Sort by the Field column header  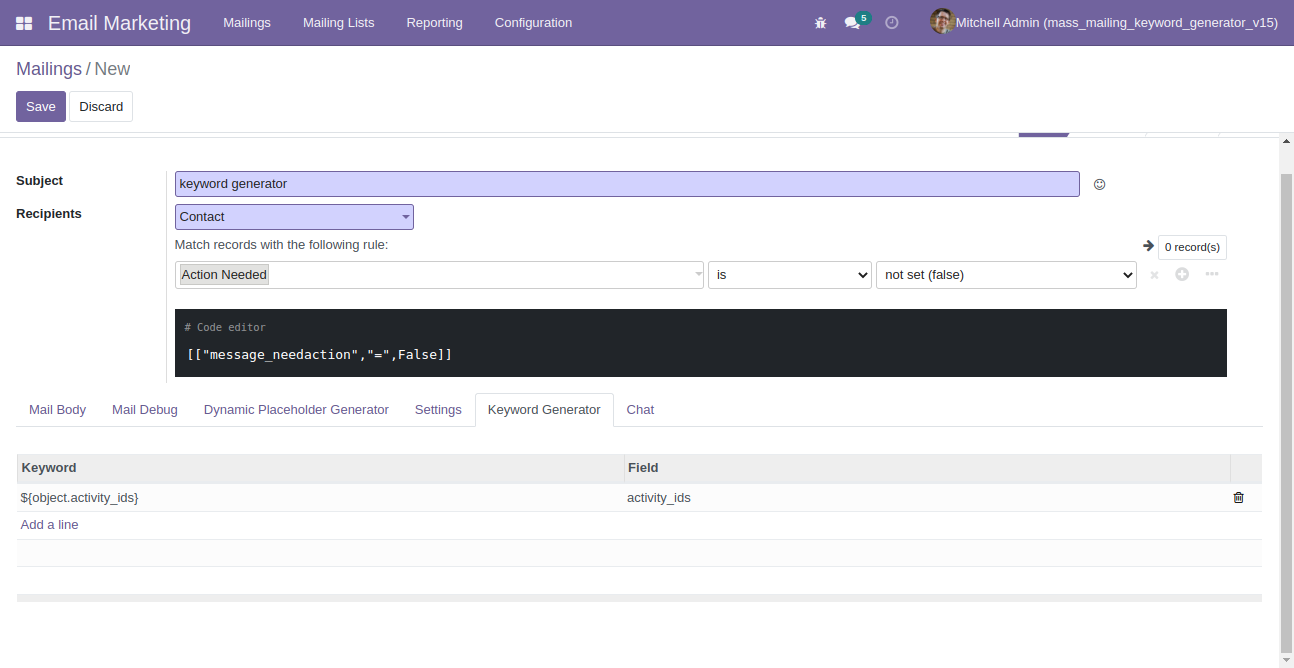927,468
